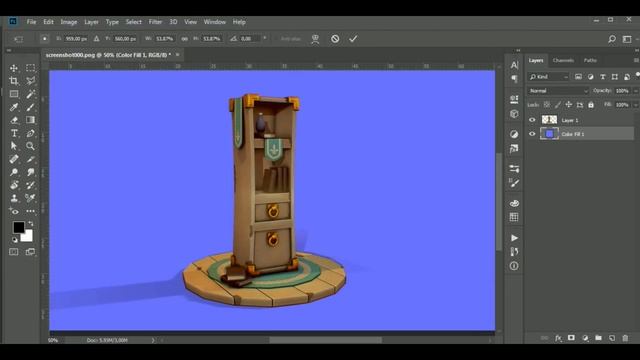The height and width of the screenshot is (360, 640).
Task: Select the Magic Wand tool
Action: (30, 94)
